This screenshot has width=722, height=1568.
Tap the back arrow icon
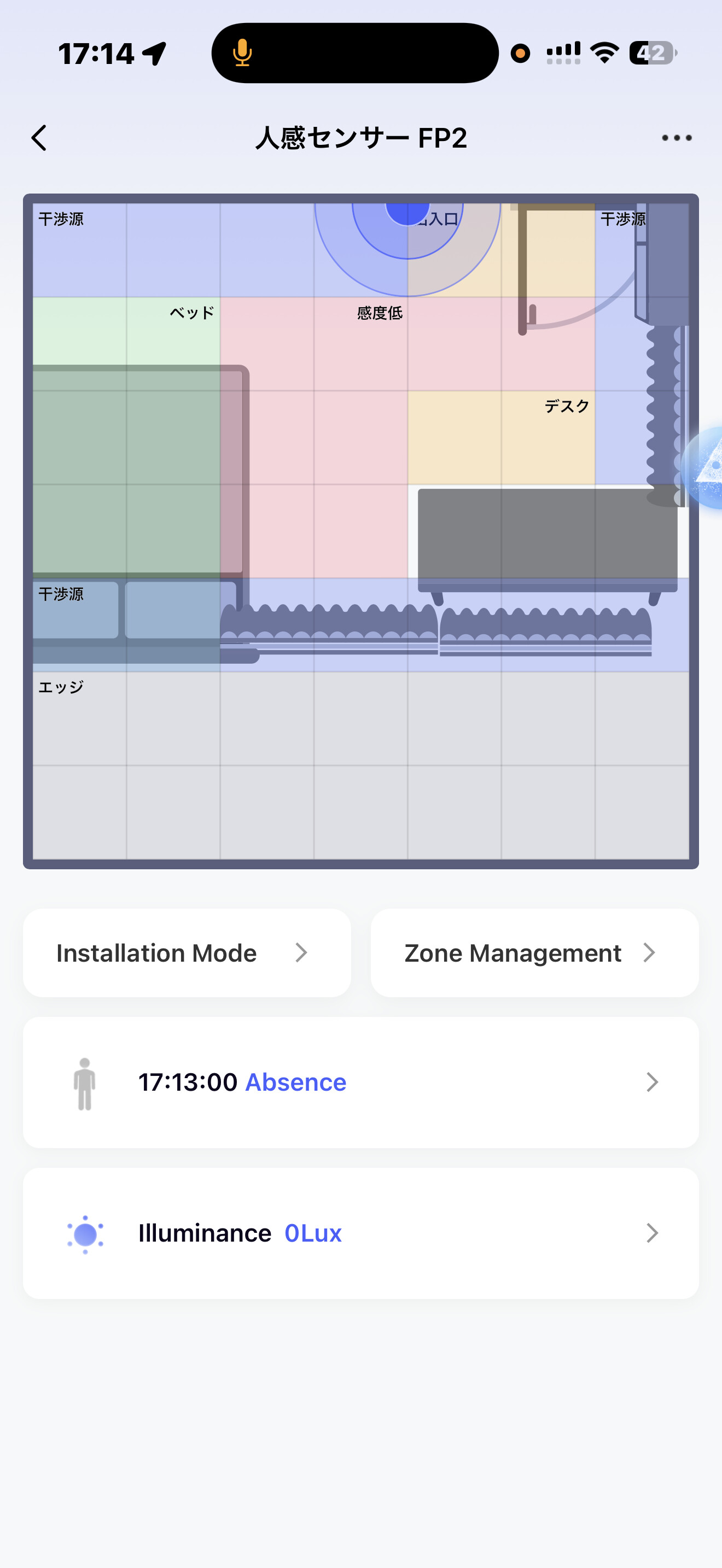click(x=39, y=138)
